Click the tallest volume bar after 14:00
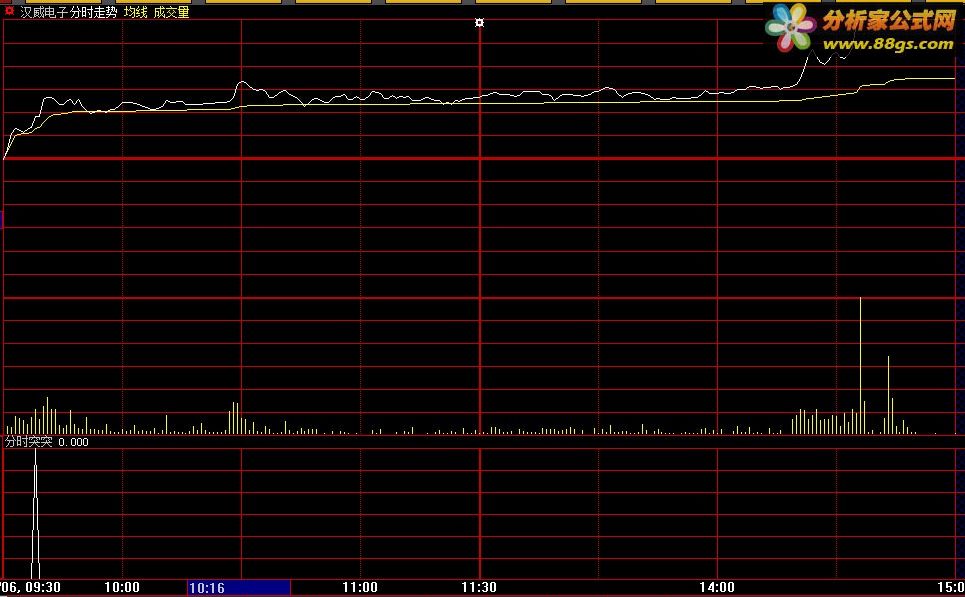The width and height of the screenshot is (965, 597). 860,366
